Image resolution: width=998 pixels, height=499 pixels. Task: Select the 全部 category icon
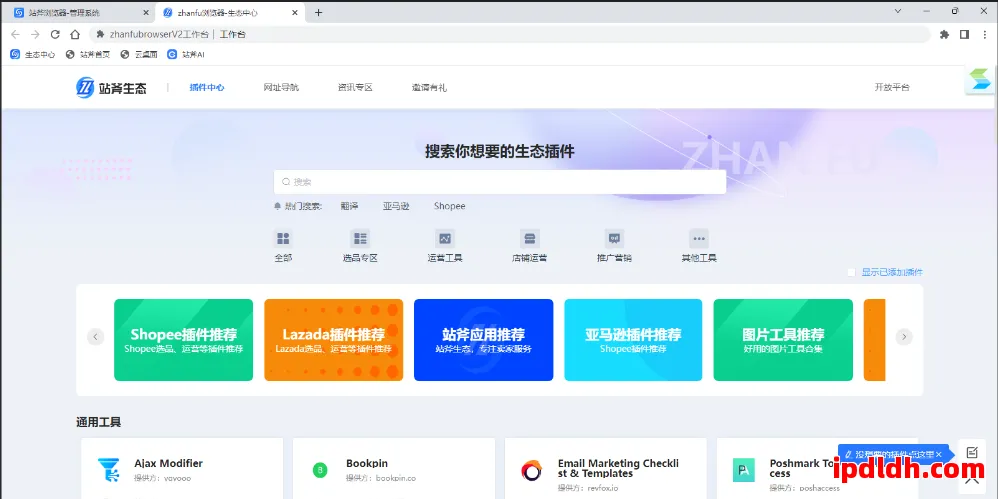click(283, 239)
